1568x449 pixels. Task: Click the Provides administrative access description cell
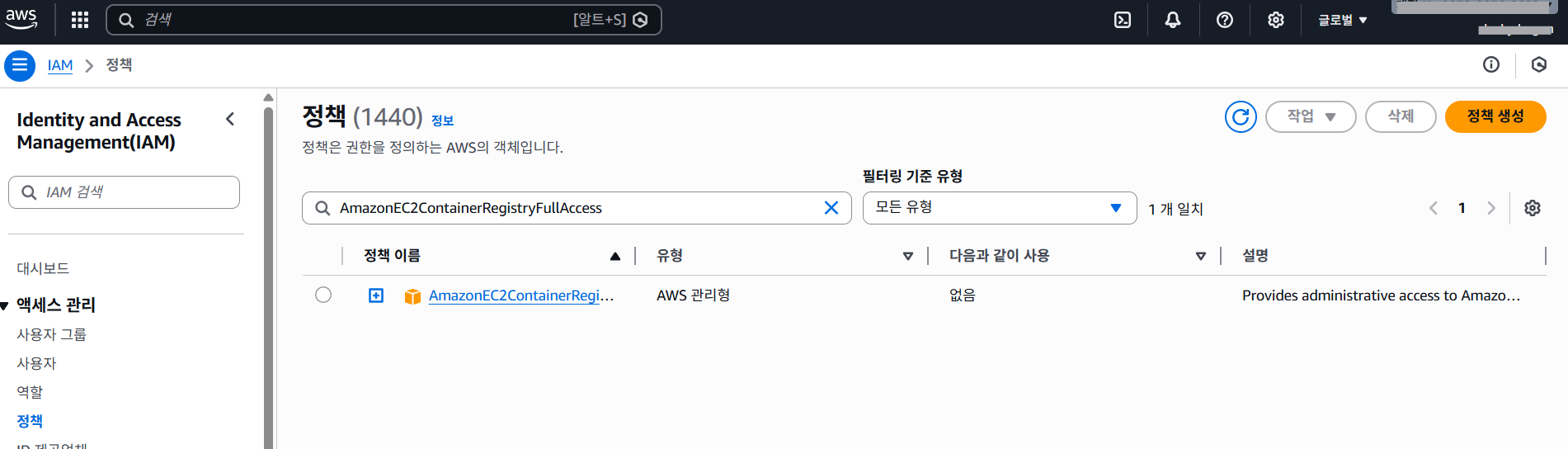1381,295
